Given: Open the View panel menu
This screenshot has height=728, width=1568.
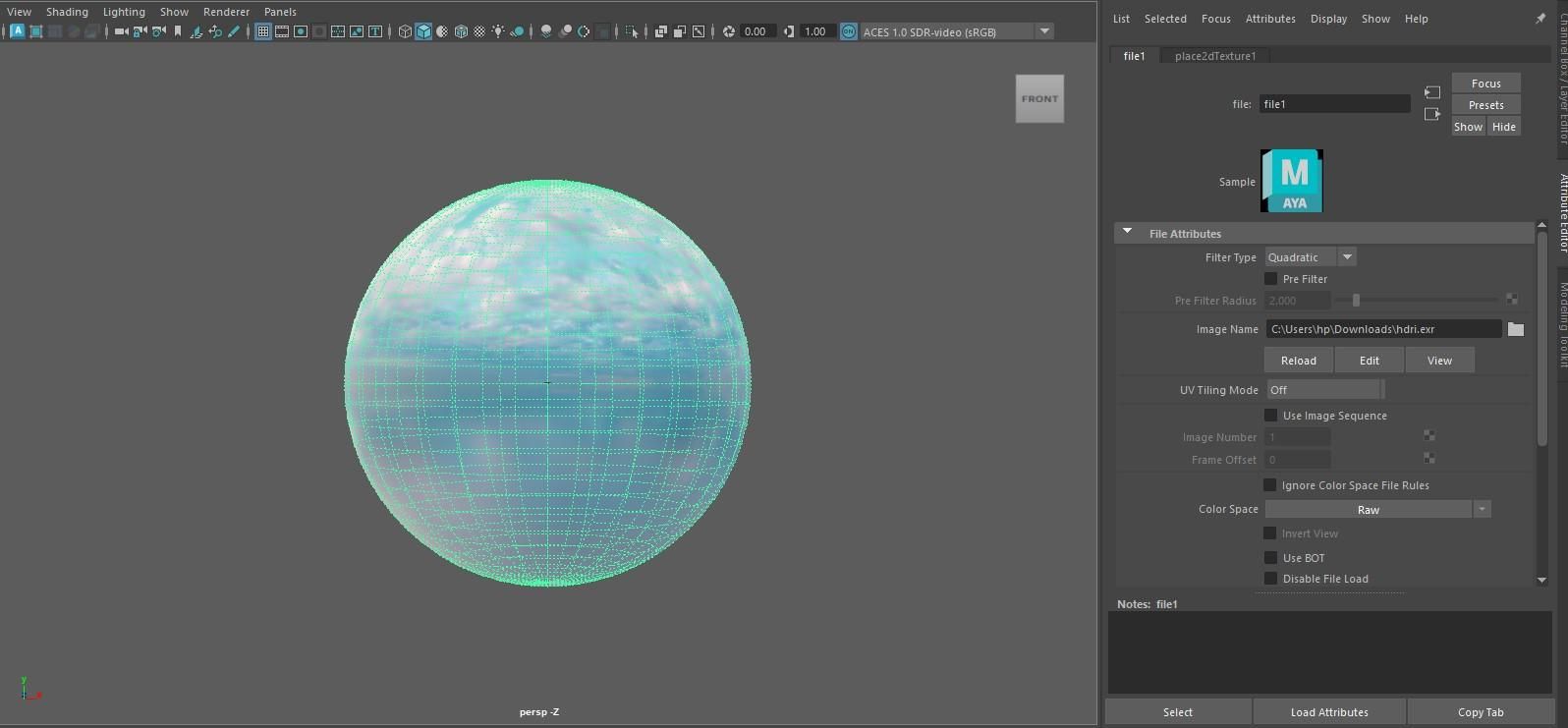Looking at the screenshot, I should point(19,12).
